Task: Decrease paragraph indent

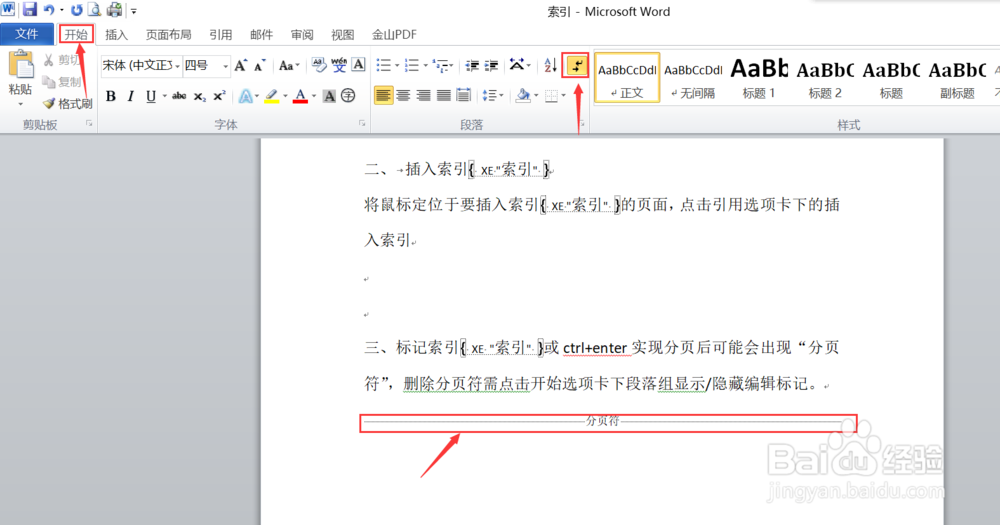Action: pos(472,65)
